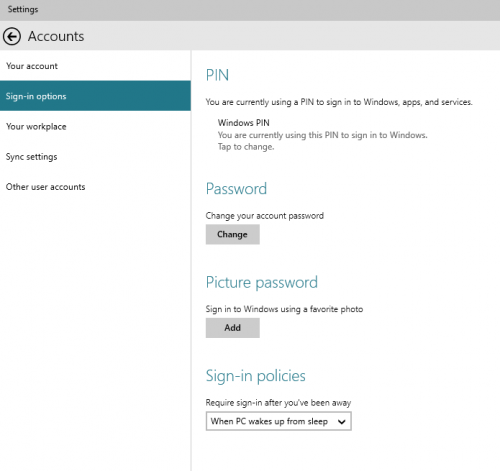Click the Settings title bar text
500x471 pixels.
23,9
